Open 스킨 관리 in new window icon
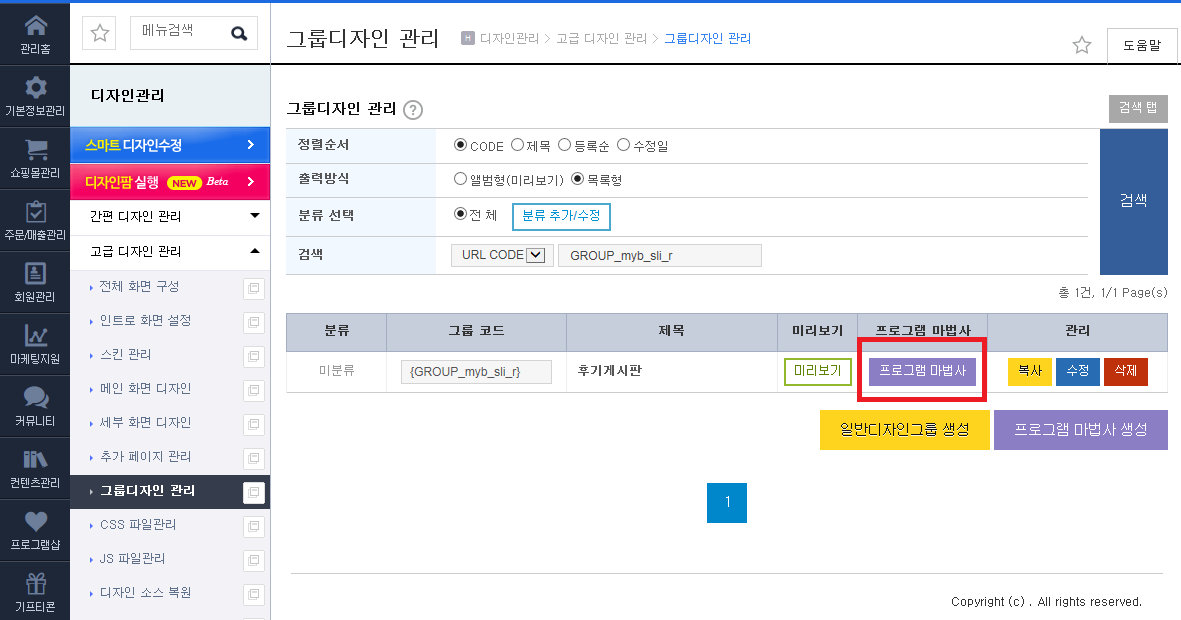Viewport: 1181px width, 620px height. coord(254,356)
